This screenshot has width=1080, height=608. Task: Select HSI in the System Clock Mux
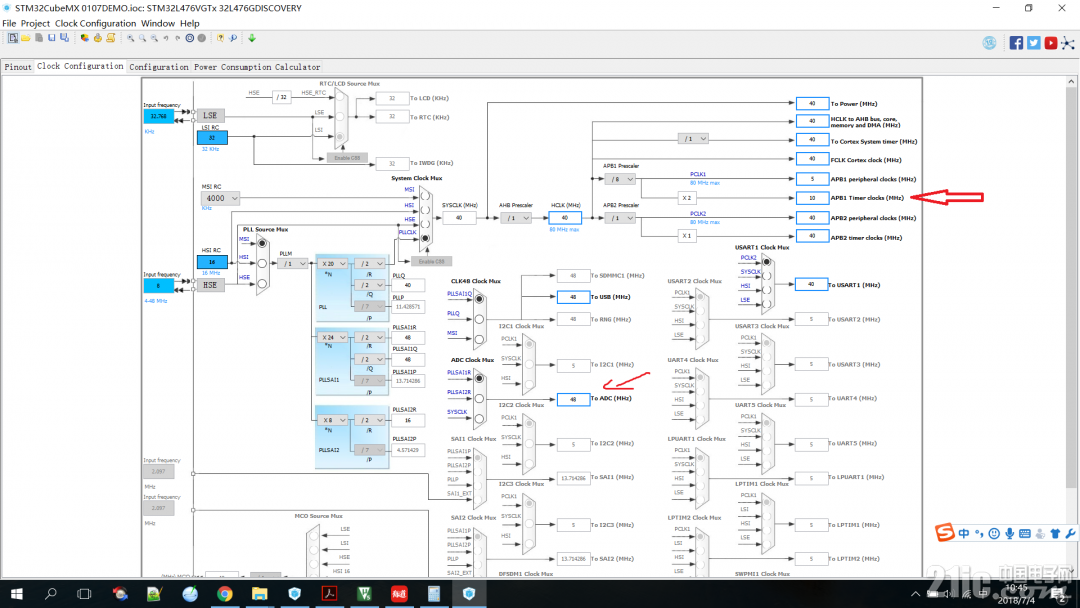click(425, 210)
